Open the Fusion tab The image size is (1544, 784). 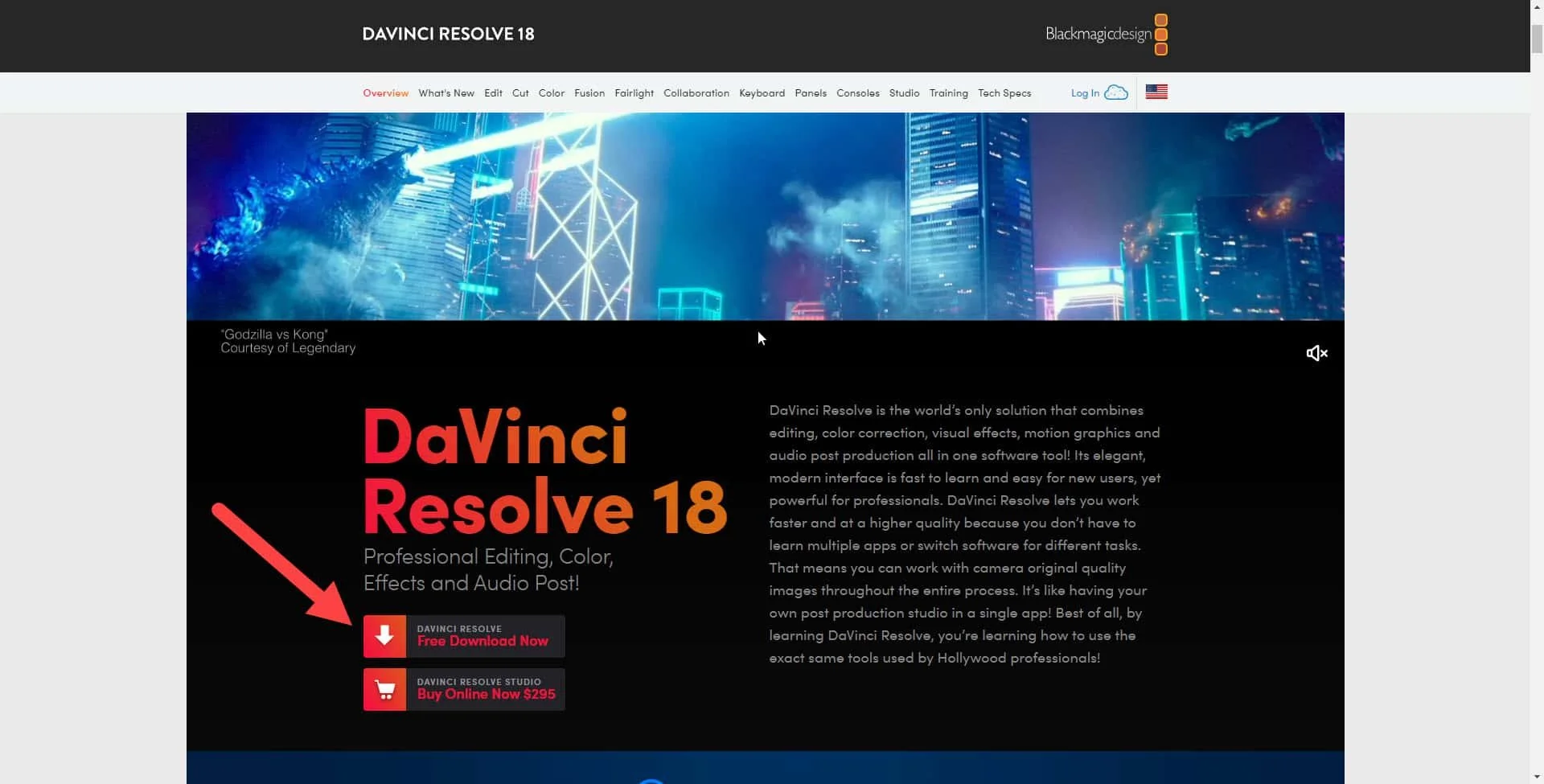pyautogui.click(x=589, y=93)
